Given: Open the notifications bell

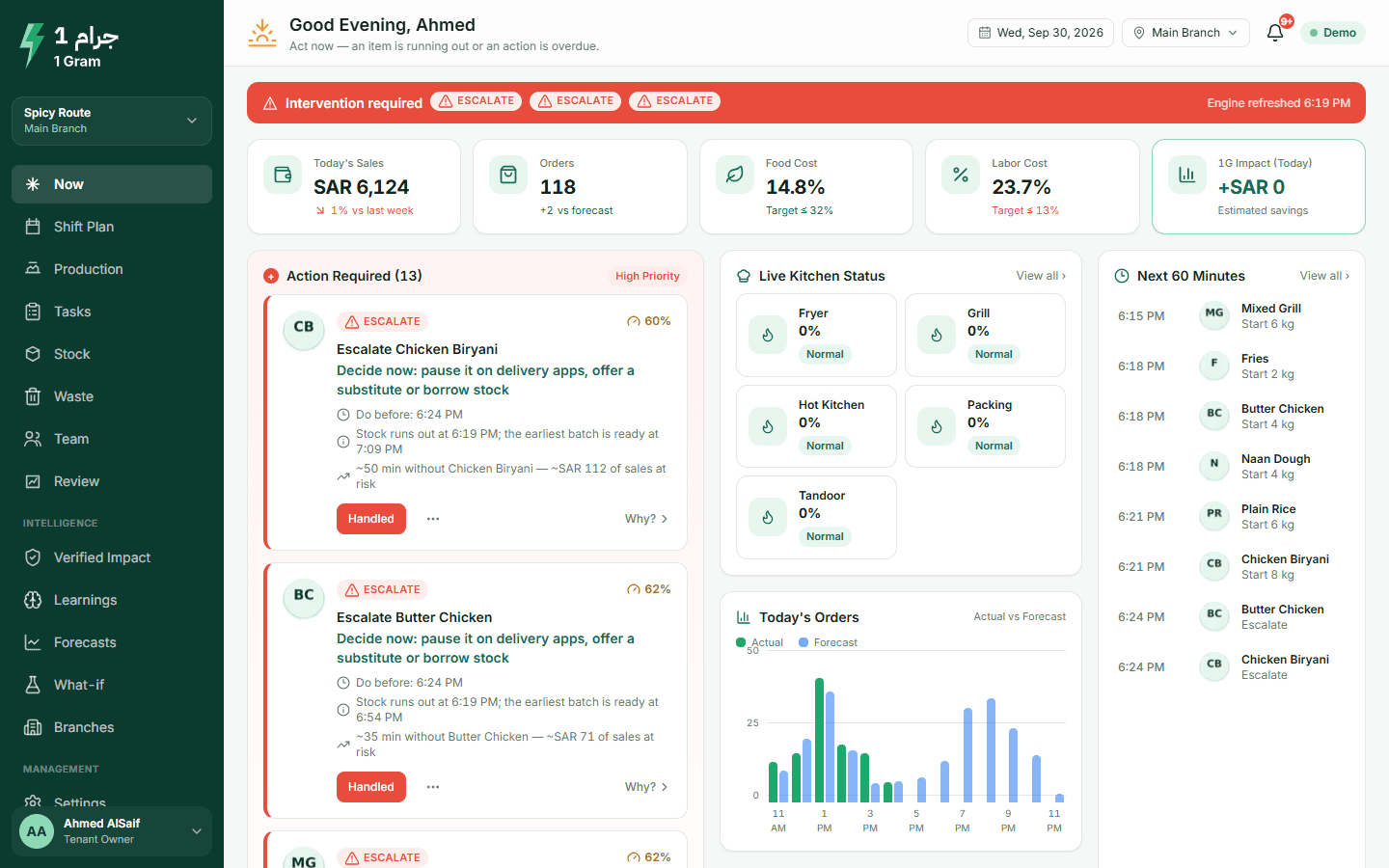Looking at the screenshot, I should coord(1275,33).
